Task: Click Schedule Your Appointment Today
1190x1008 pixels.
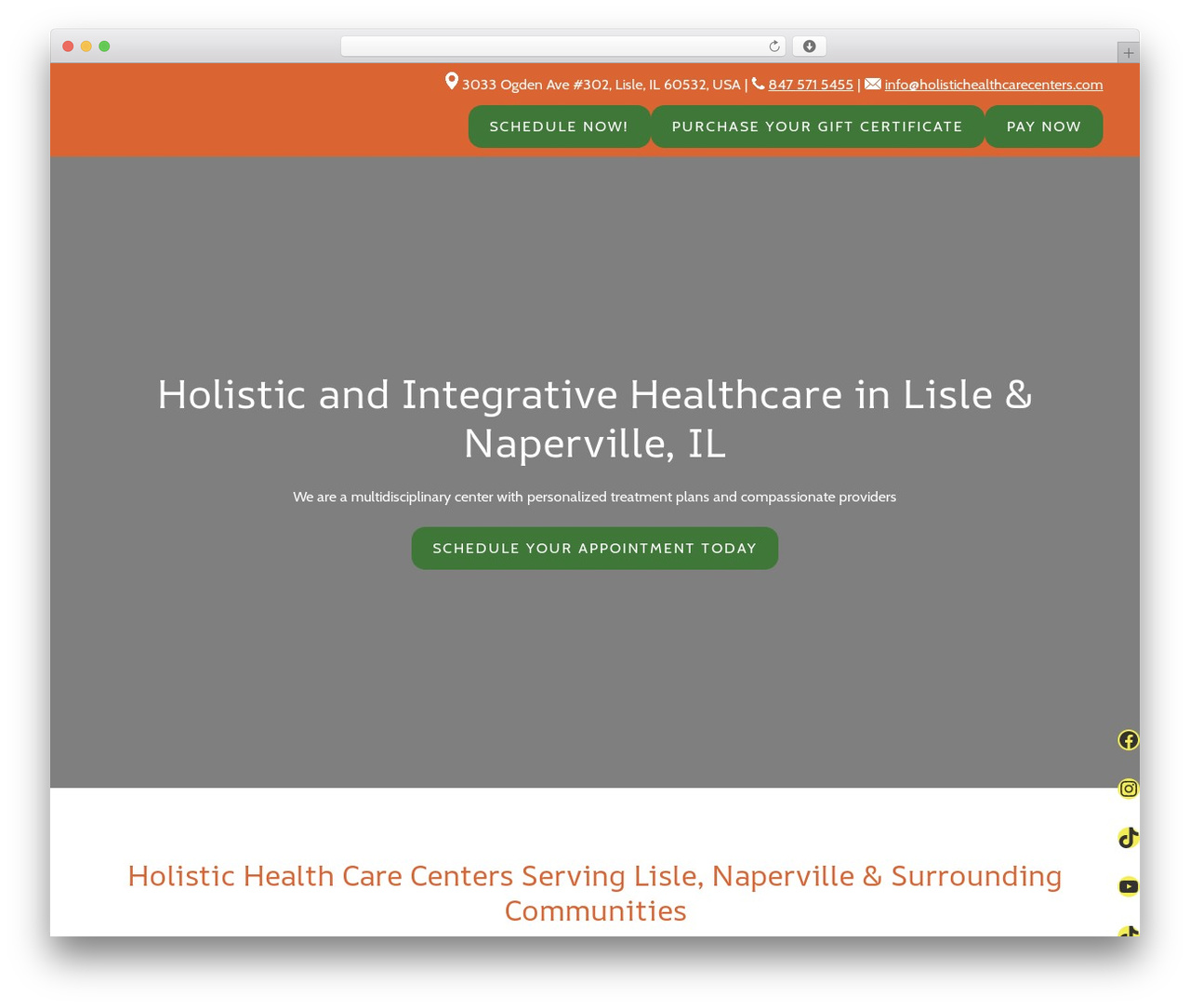Action: 595,549
